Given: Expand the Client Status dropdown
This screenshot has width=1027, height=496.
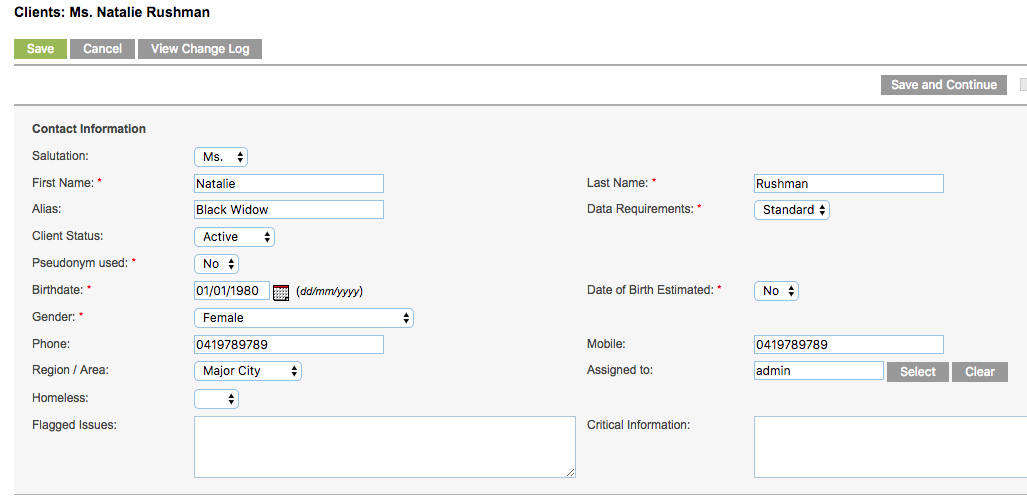Looking at the screenshot, I should [x=234, y=237].
